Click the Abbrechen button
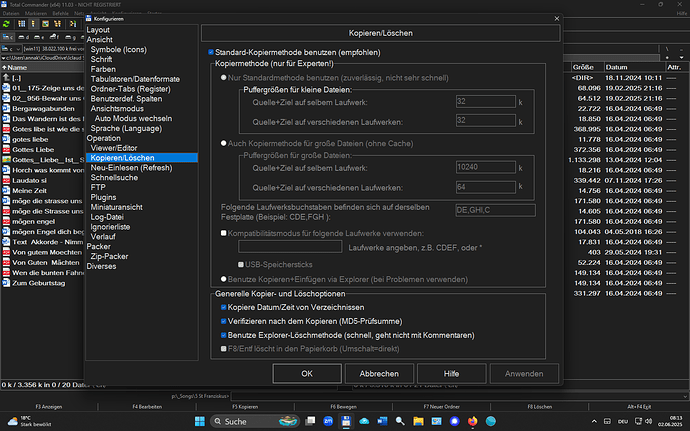The image size is (690, 431). pos(379,373)
